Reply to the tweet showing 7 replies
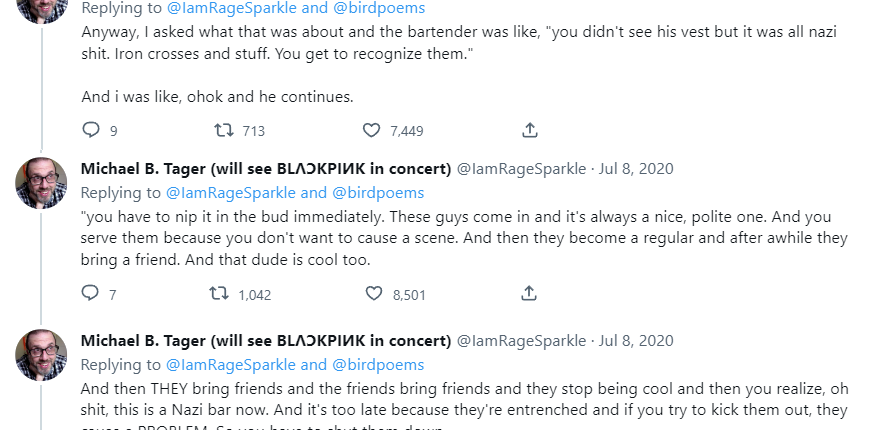This screenshot has width=872, height=430. (x=91, y=294)
